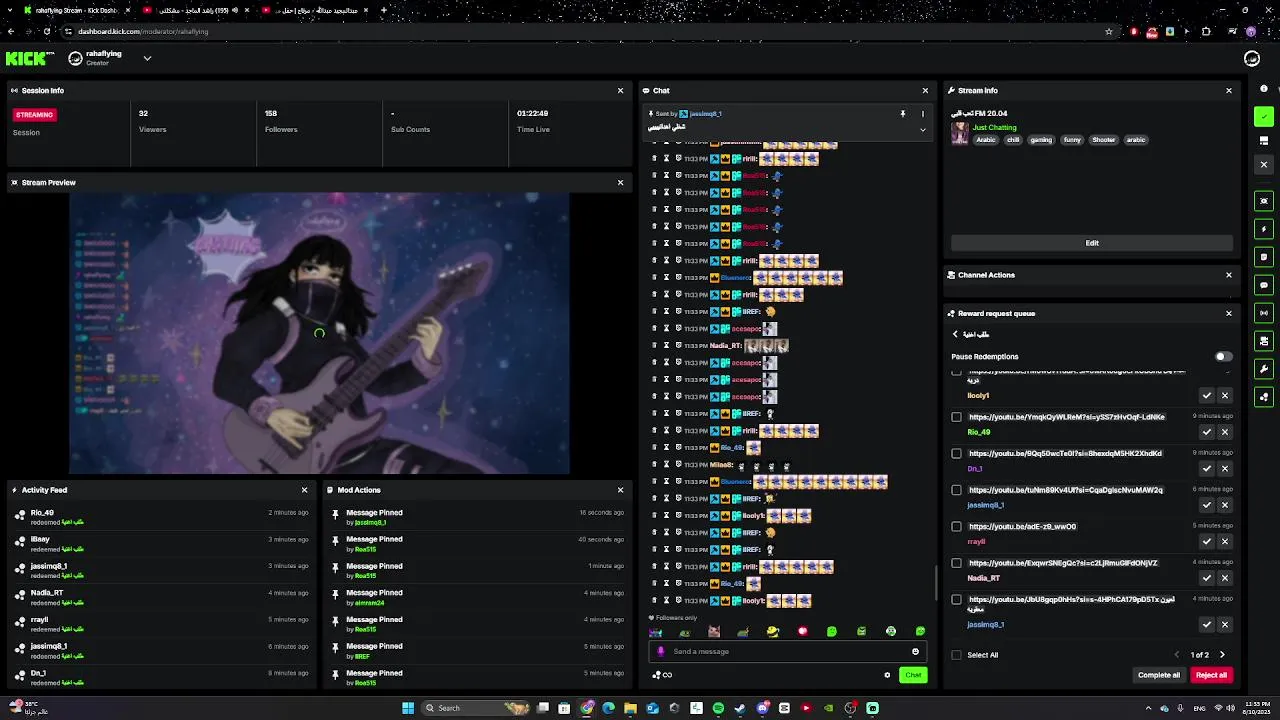The width and height of the screenshot is (1280, 720).
Task: Click the Complete all button
Action: click(1159, 675)
